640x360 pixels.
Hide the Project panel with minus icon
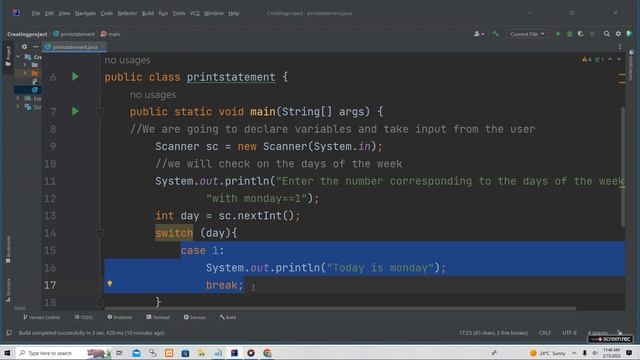36,47
